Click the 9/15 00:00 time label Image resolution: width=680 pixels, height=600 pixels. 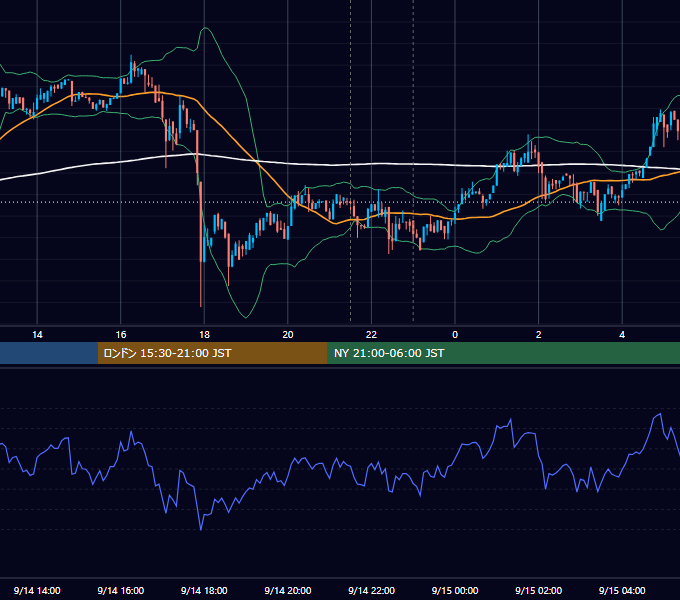[455, 590]
